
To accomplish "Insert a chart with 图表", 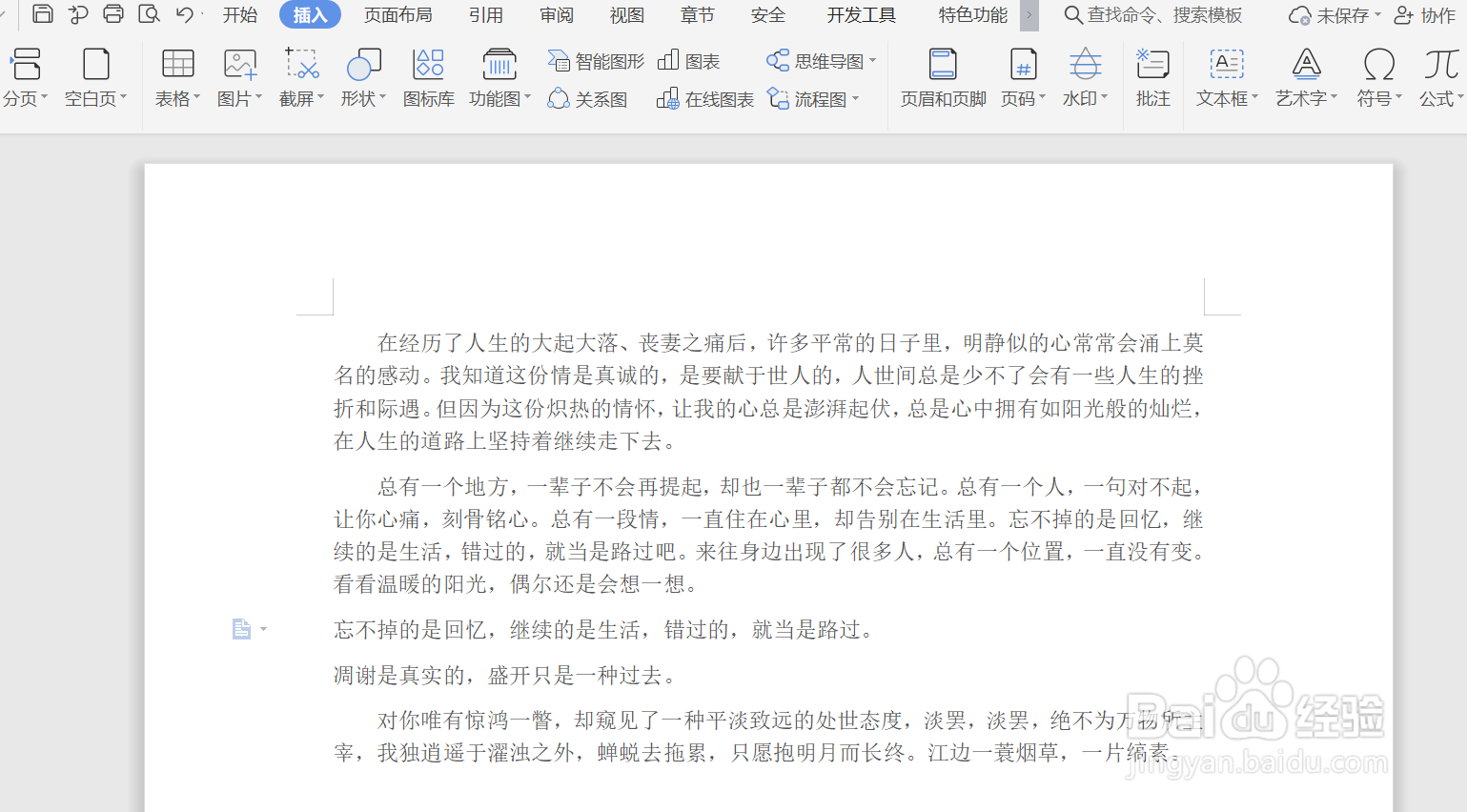I will tap(689, 60).
